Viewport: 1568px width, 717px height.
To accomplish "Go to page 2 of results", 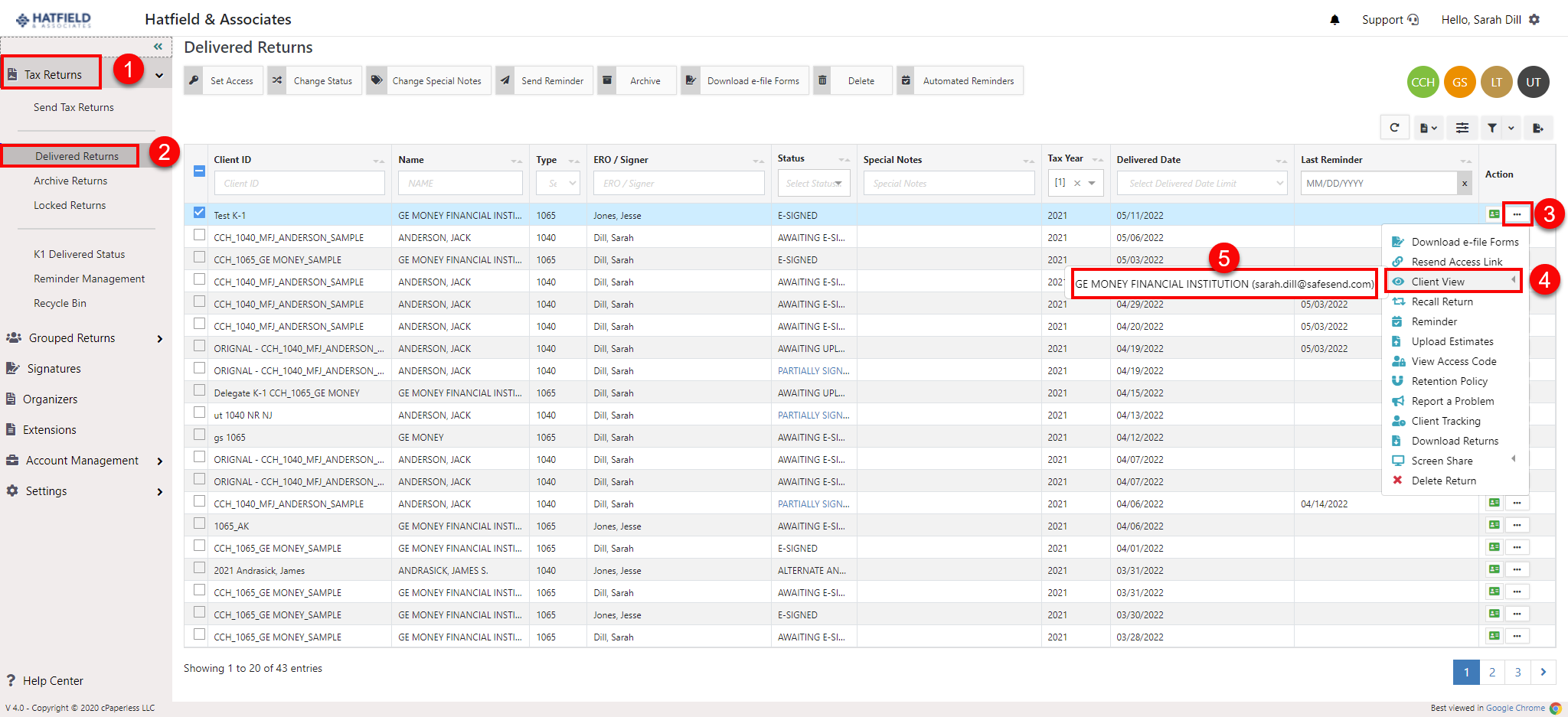I will [1491, 672].
